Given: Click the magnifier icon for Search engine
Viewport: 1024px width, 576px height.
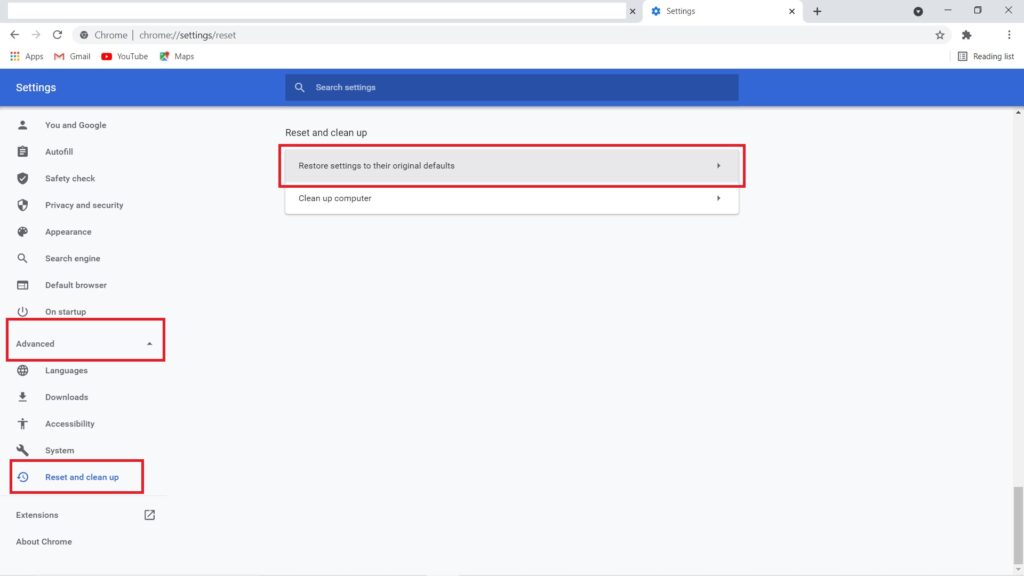Looking at the screenshot, I should 22,259.
